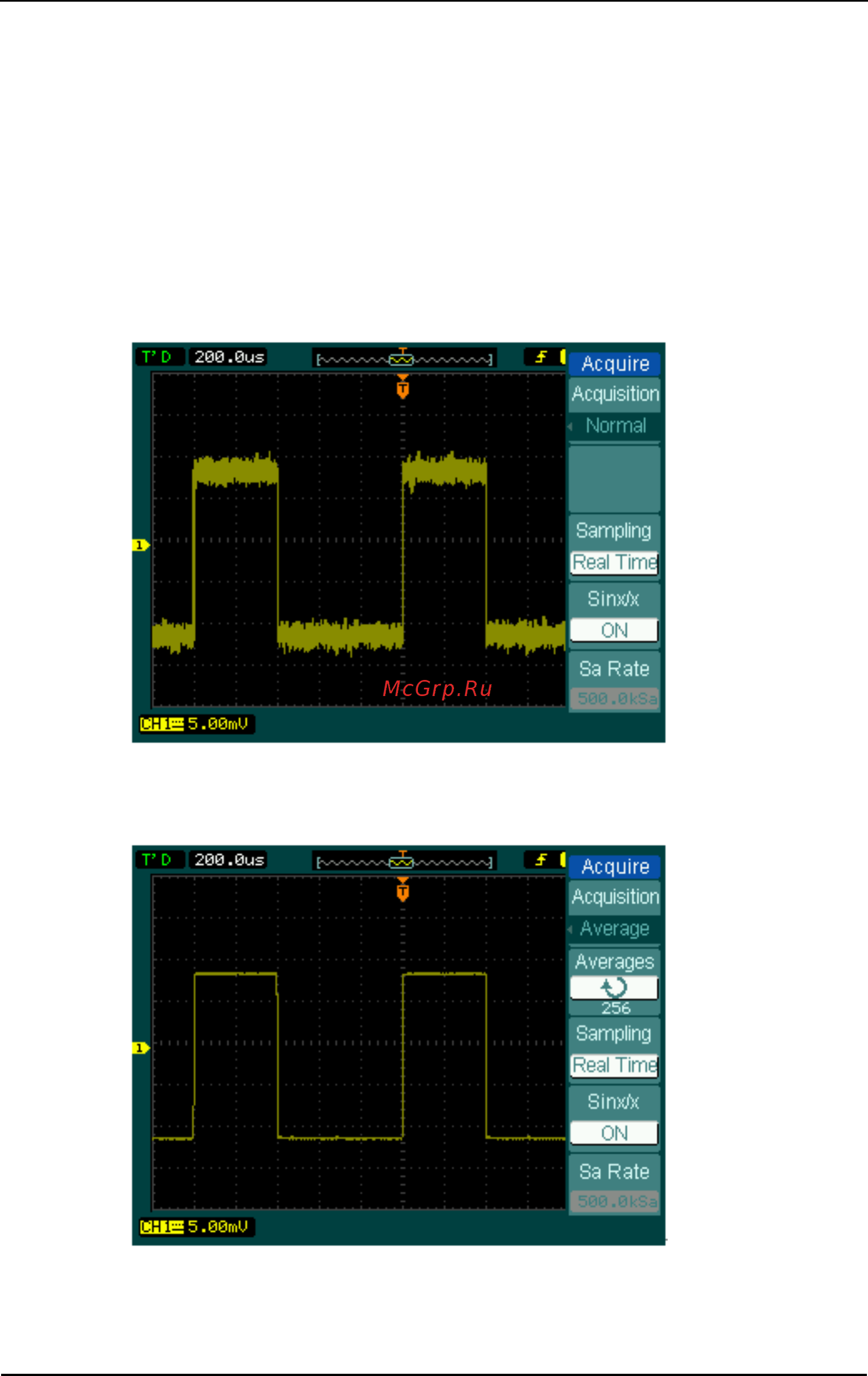The width and height of the screenshot is (868, 1376).
Task: Click T'D trigger status indicator in lower screen
Action: 159,860
